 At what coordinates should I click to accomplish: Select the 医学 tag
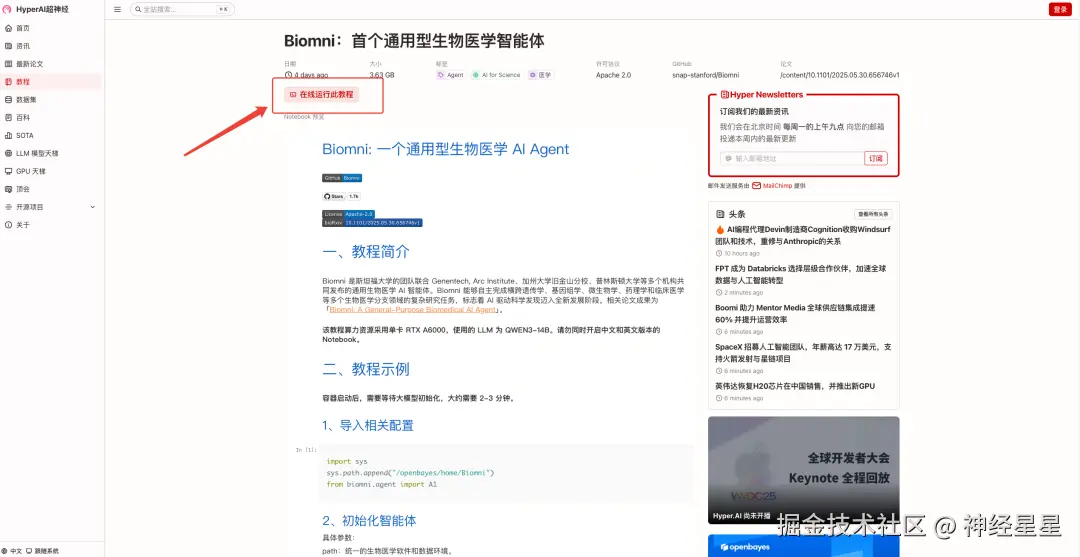point(541,75)
